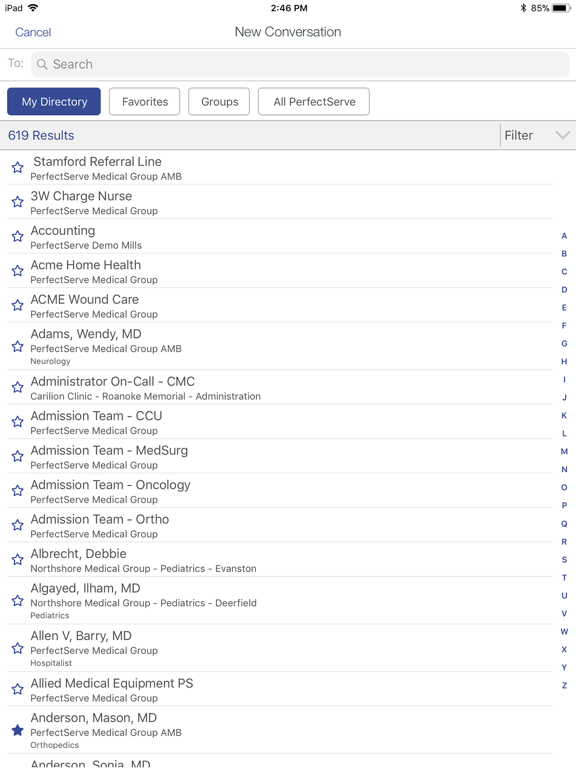Viewport: 576px width, 768px height.
Task: Click star icon beside Admission Team - Ortho
Action: [x=18, y=525]
